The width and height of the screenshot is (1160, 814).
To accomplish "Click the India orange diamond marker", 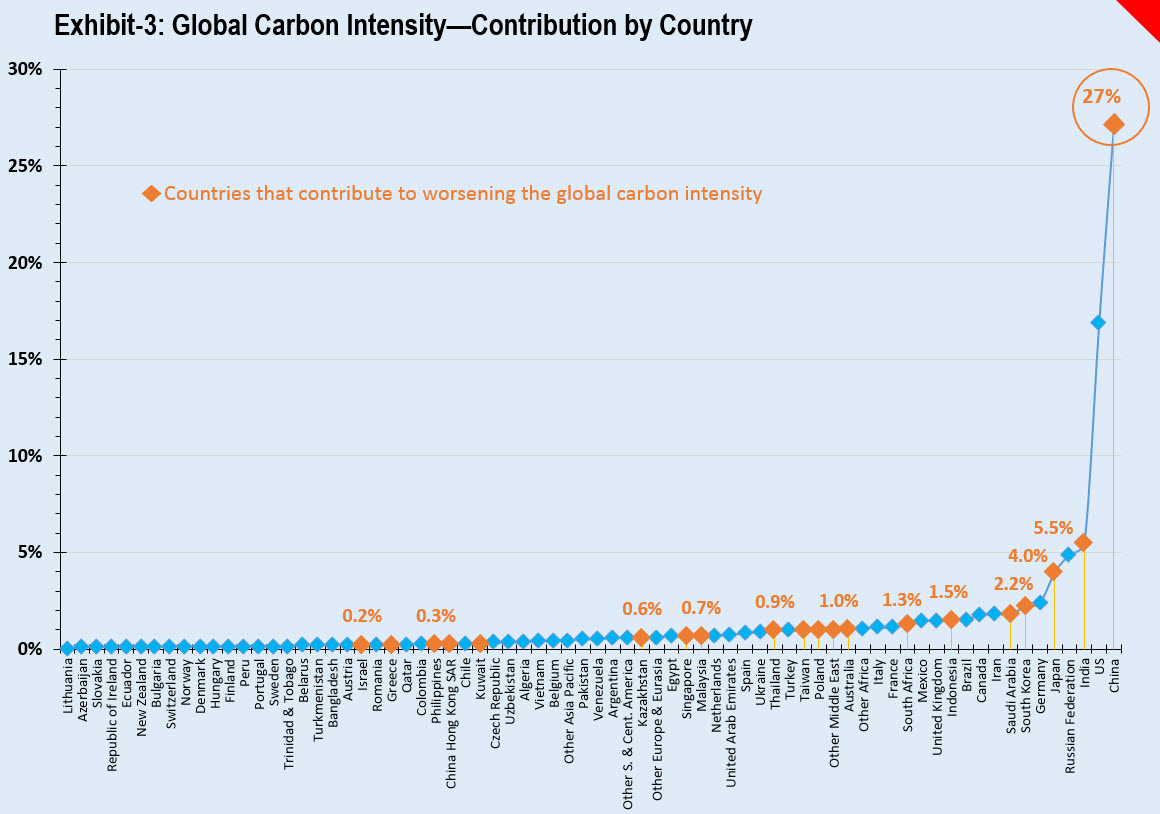I will coord(1084,542).
